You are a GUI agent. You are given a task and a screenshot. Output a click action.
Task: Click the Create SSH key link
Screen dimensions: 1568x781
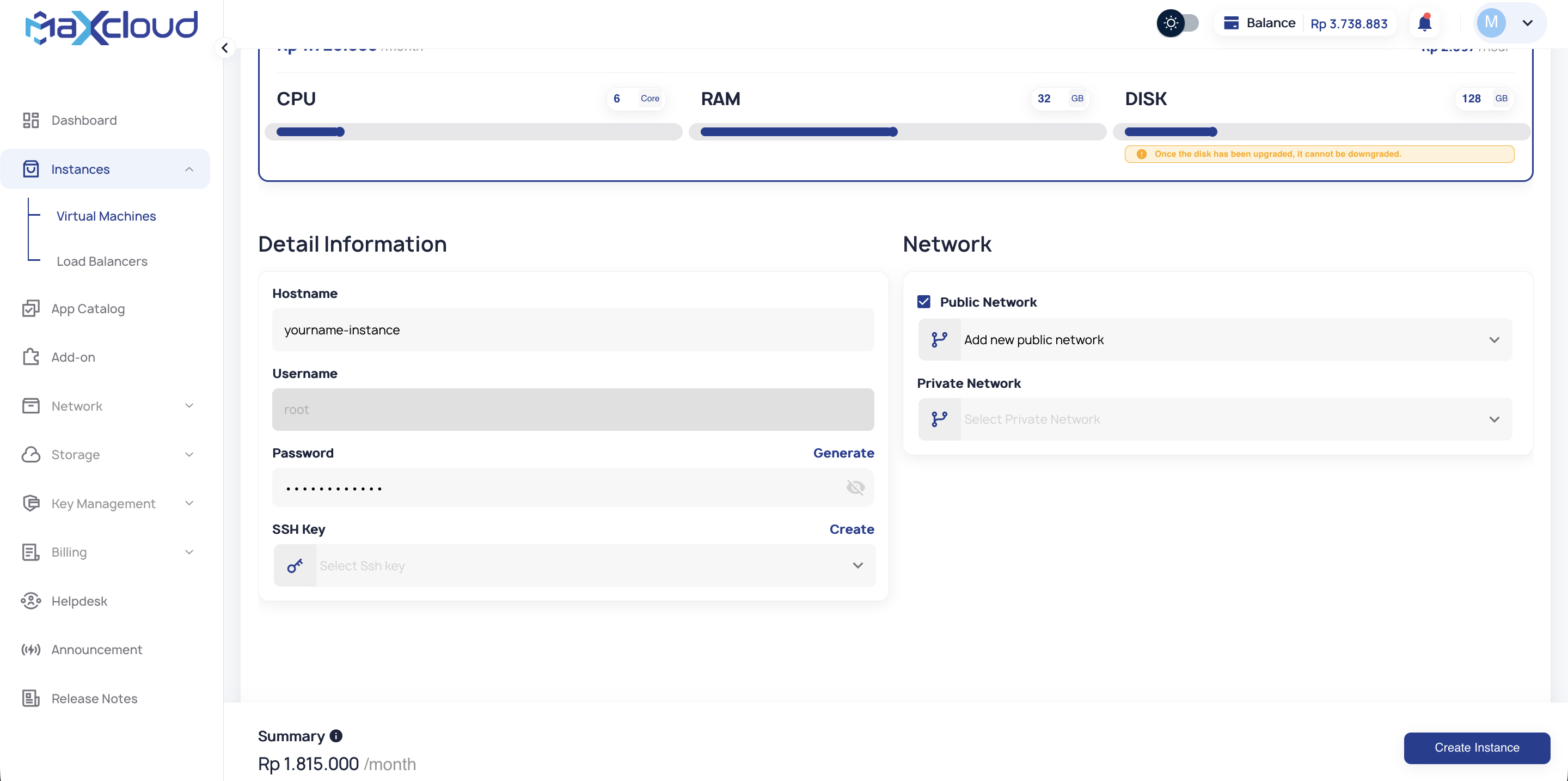tap(852, 529)
